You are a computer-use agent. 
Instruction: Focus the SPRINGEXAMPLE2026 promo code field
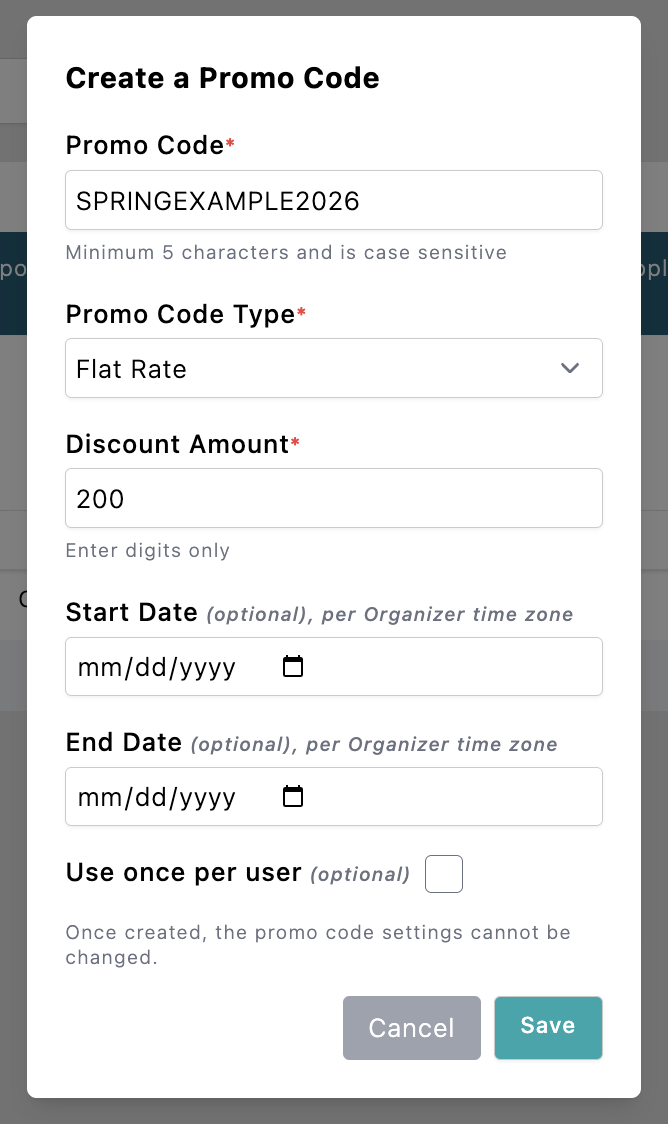coord(333,200)
